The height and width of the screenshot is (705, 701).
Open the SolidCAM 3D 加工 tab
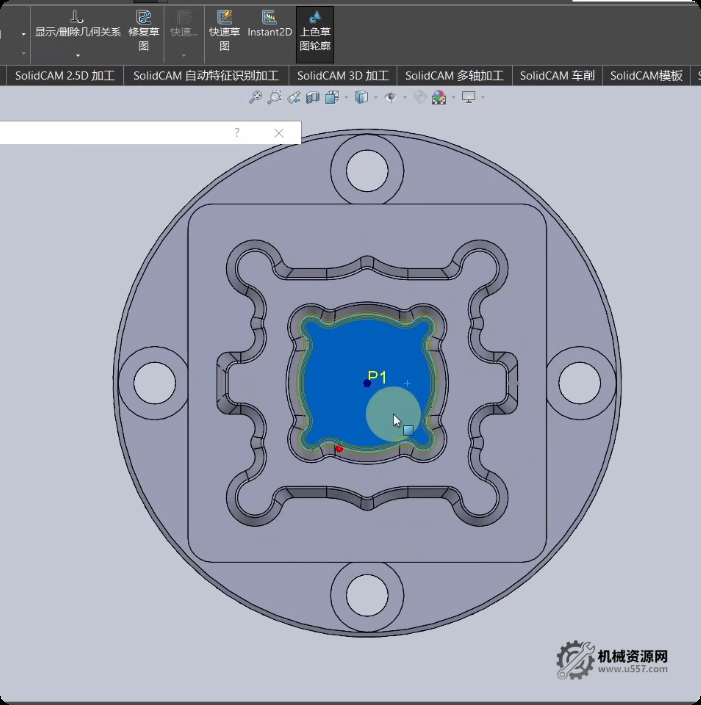click(x=343, y=76)
